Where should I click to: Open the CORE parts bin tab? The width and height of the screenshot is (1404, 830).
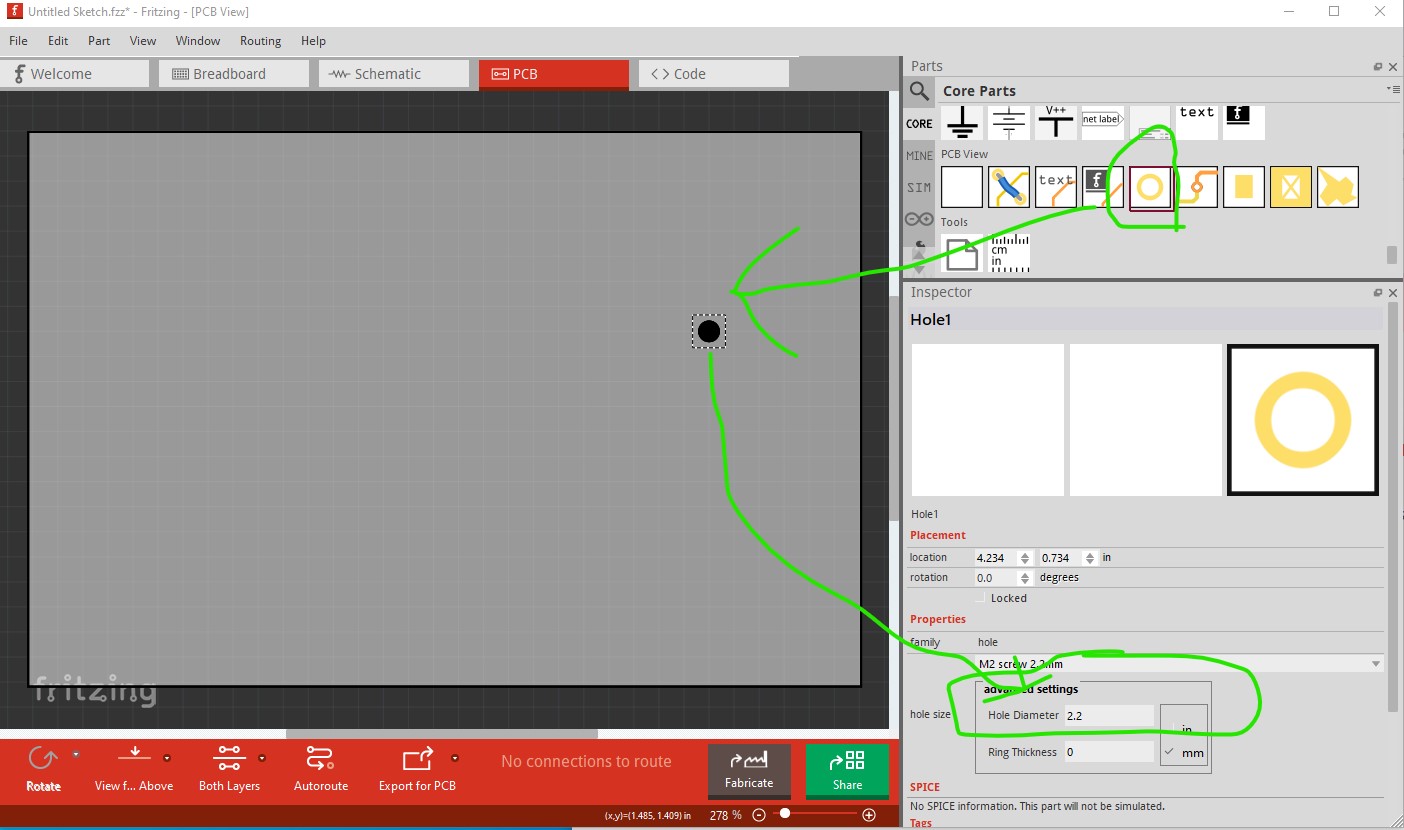pos(919,124)
